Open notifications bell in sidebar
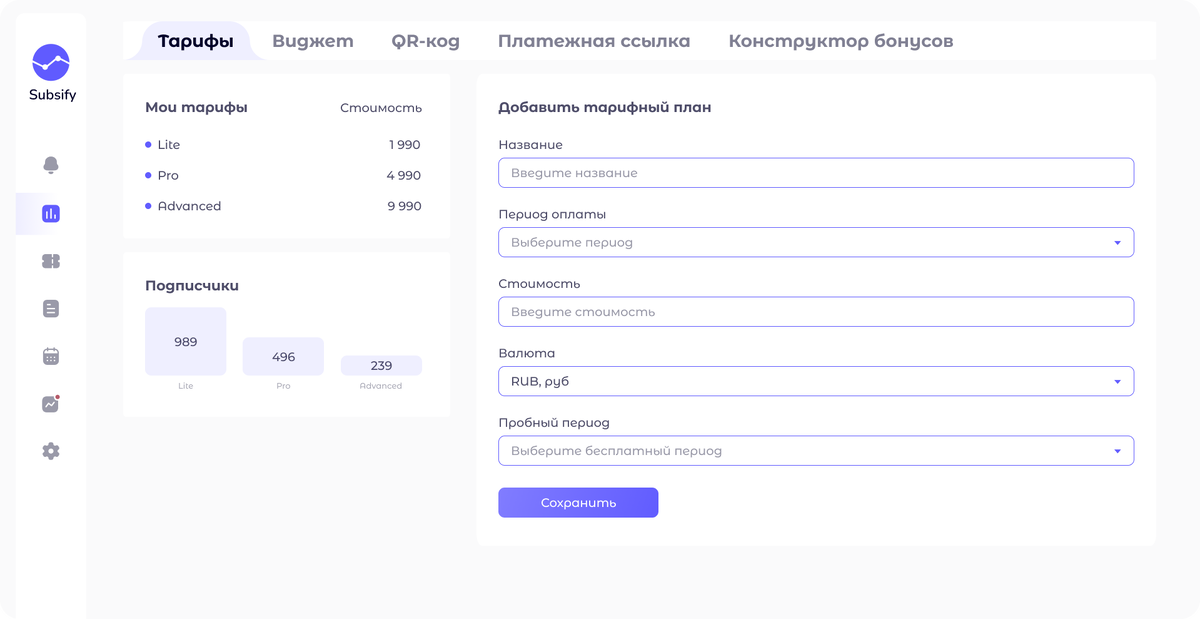 click(51, 165)
